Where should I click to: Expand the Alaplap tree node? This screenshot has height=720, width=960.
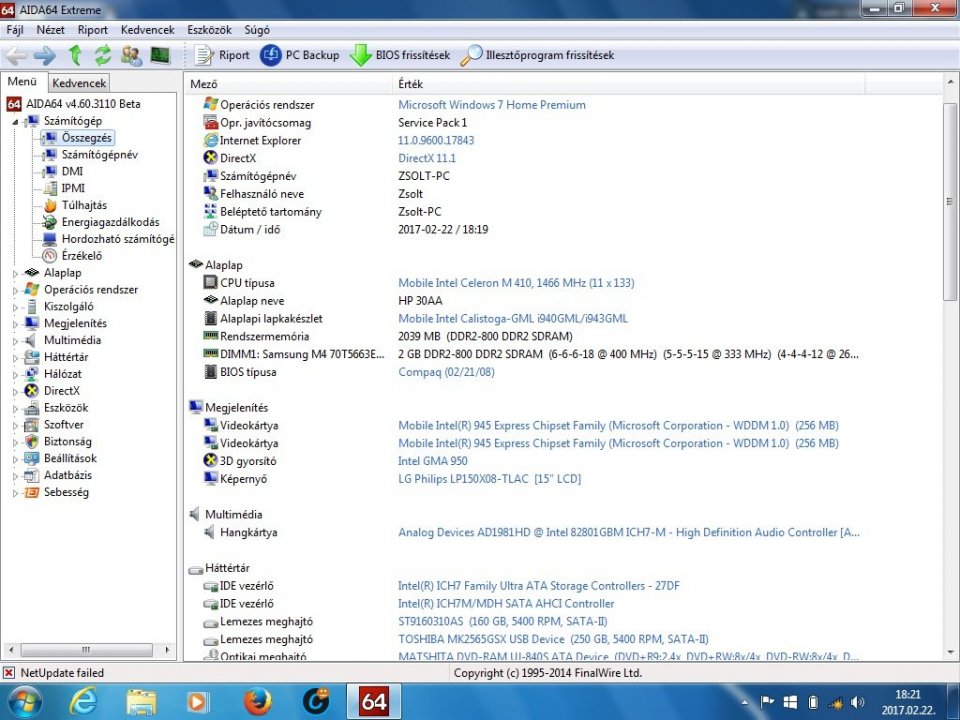(15, 274)
